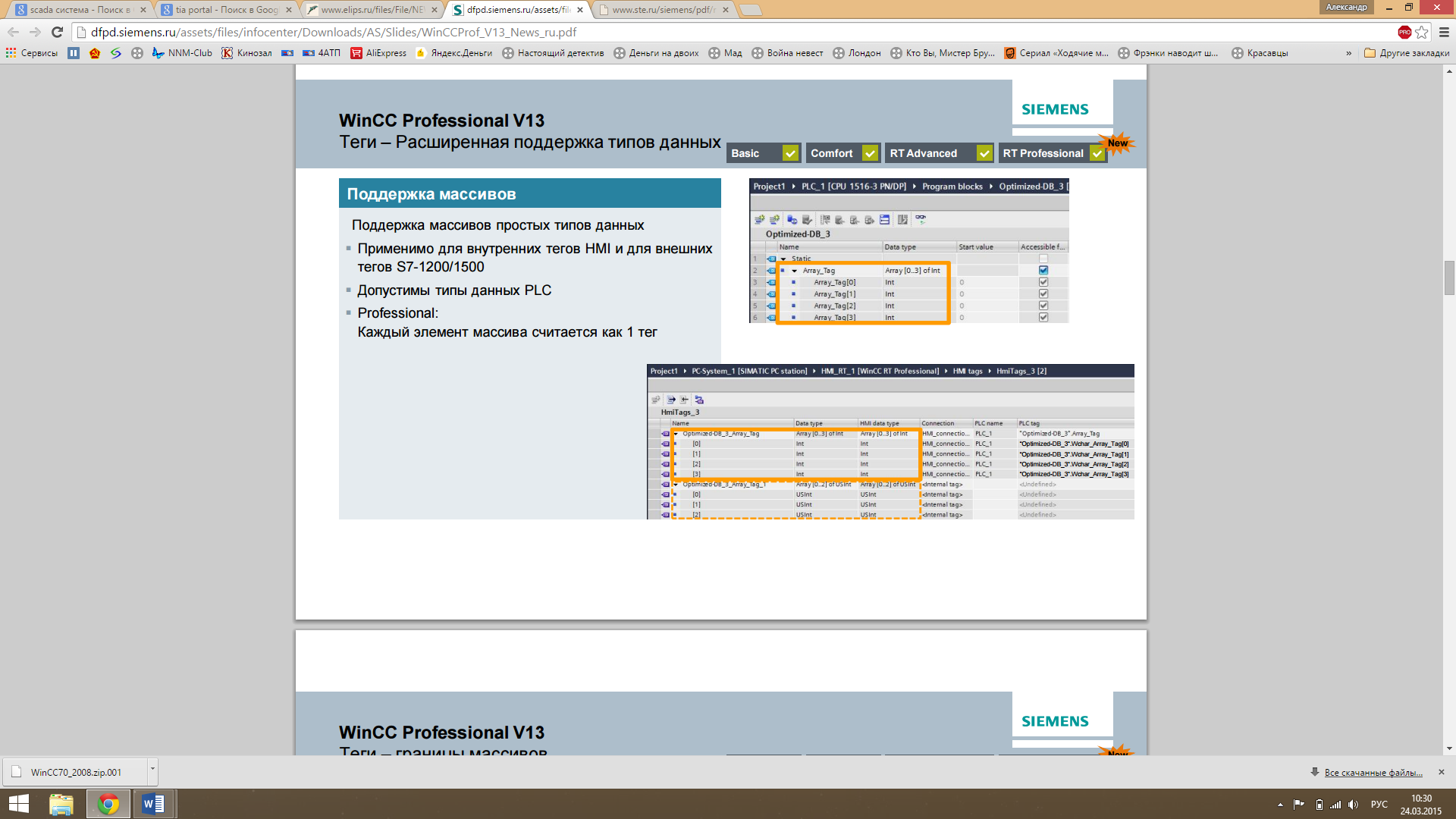Bookmark the page with the star icon

(x=1422, y=32)
